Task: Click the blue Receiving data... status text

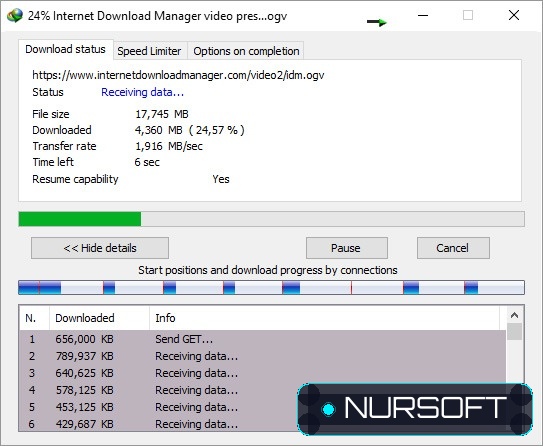Action: [x=142, y=92]
